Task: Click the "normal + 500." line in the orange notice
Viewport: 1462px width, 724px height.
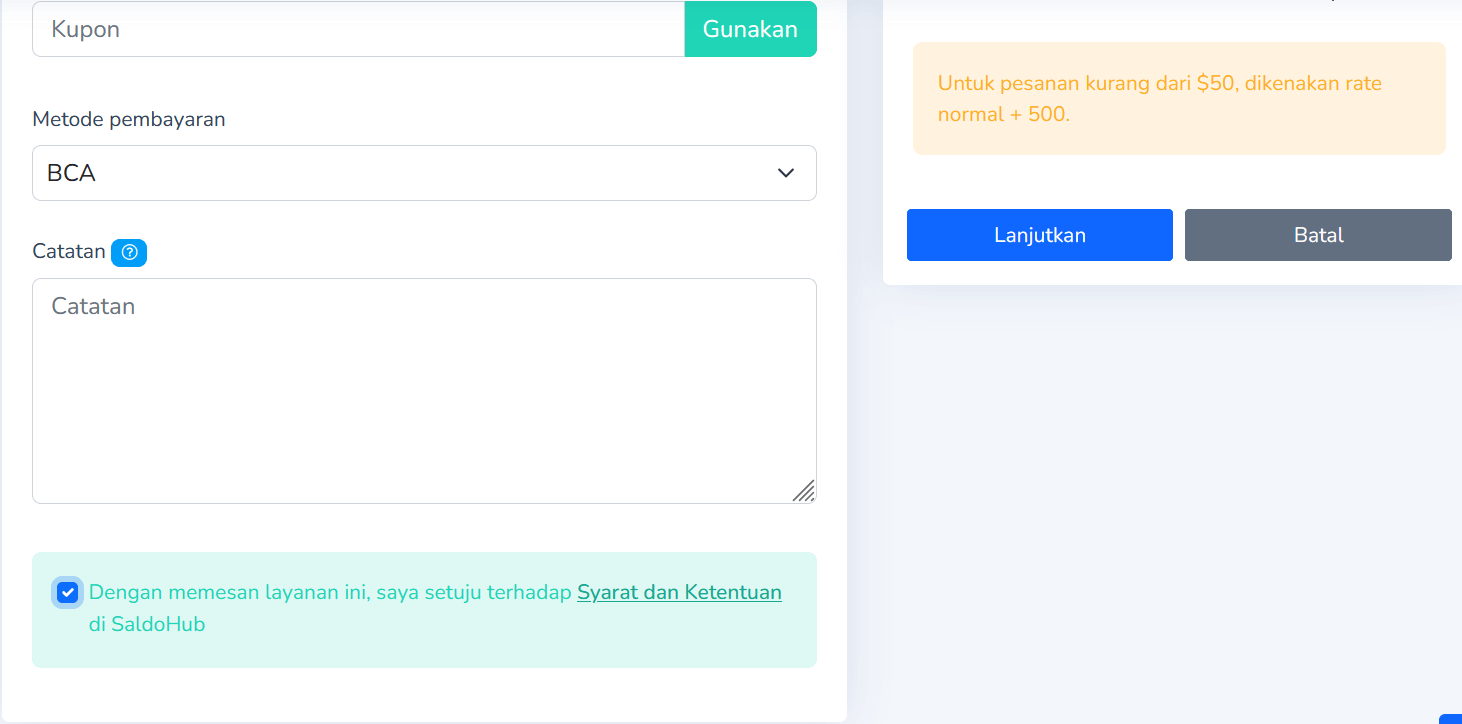Action: (x=1003, y=114)
